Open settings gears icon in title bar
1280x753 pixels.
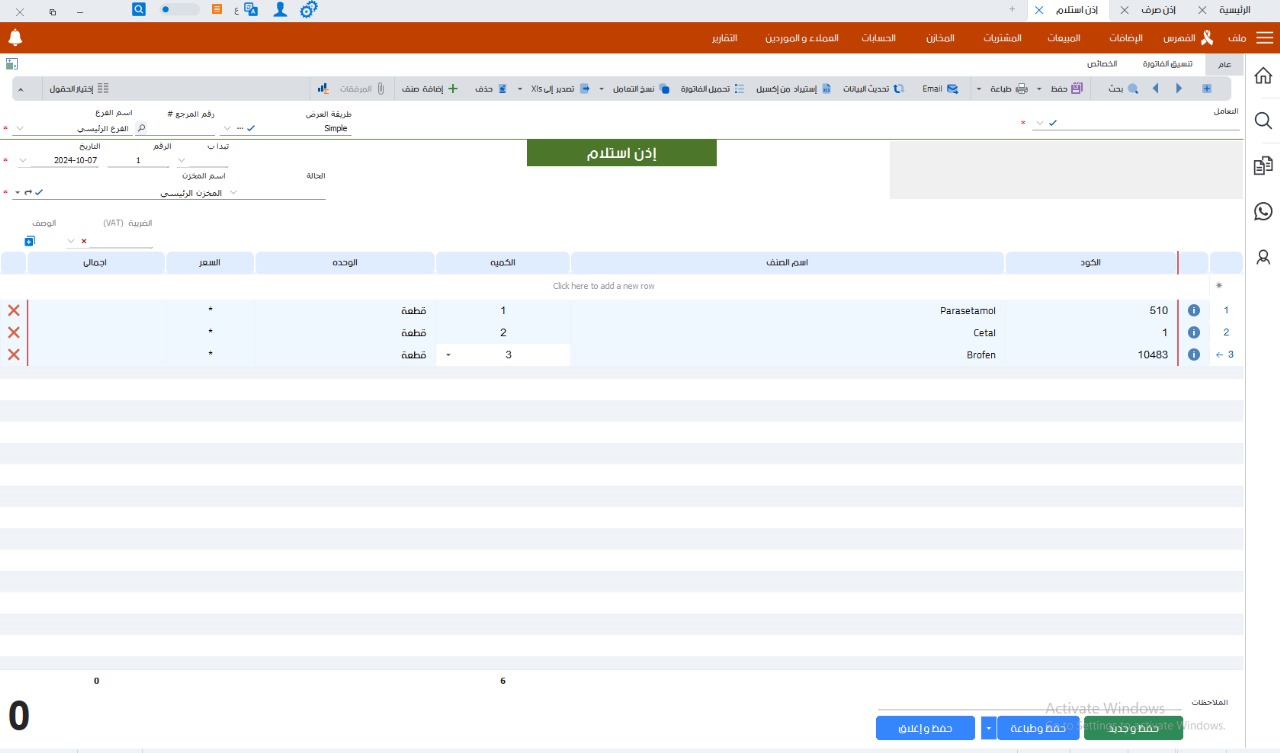pyautogui.click(x=309, y=9)
